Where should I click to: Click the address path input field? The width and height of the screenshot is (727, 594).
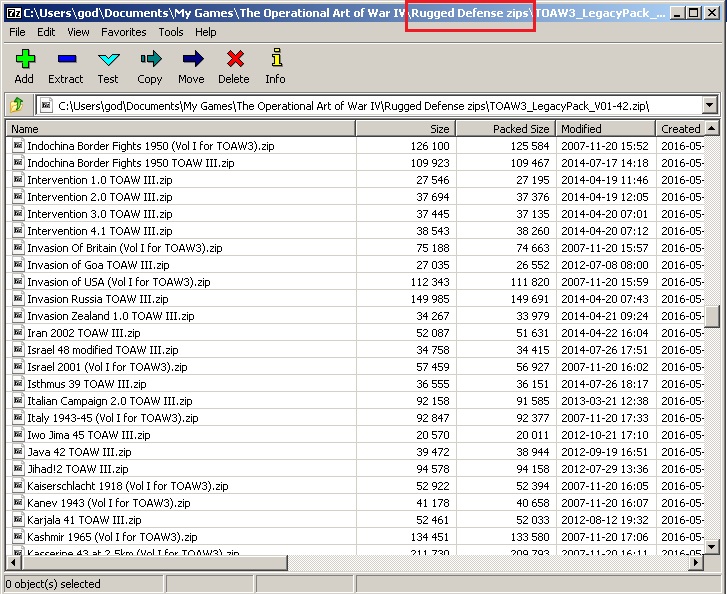click(369, 106)
